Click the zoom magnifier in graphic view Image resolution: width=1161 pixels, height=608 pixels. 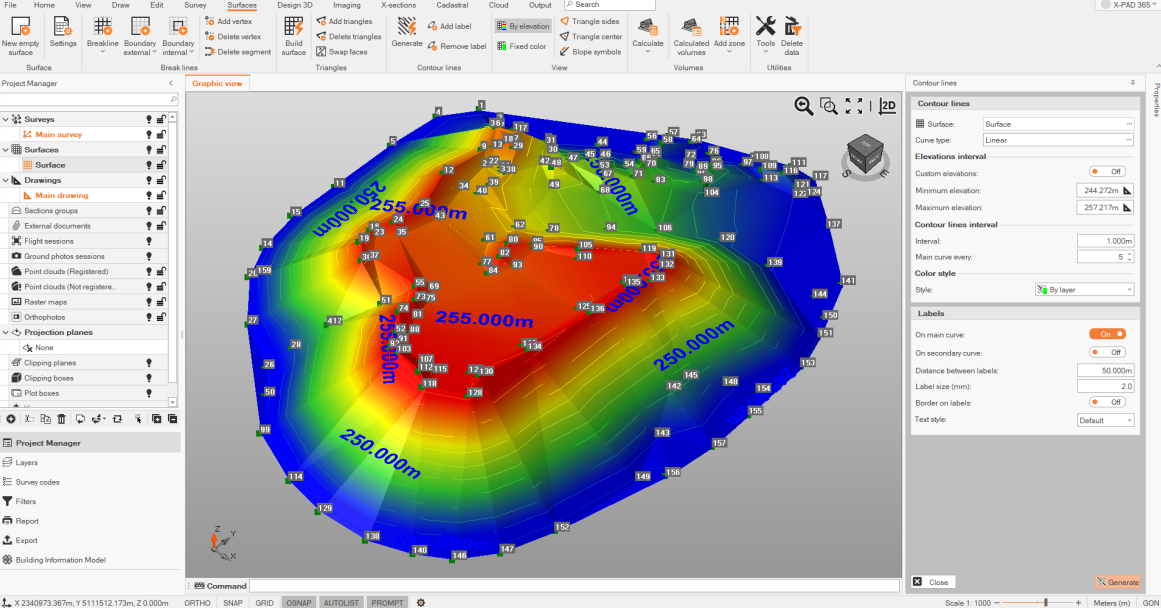click(804, 105)
